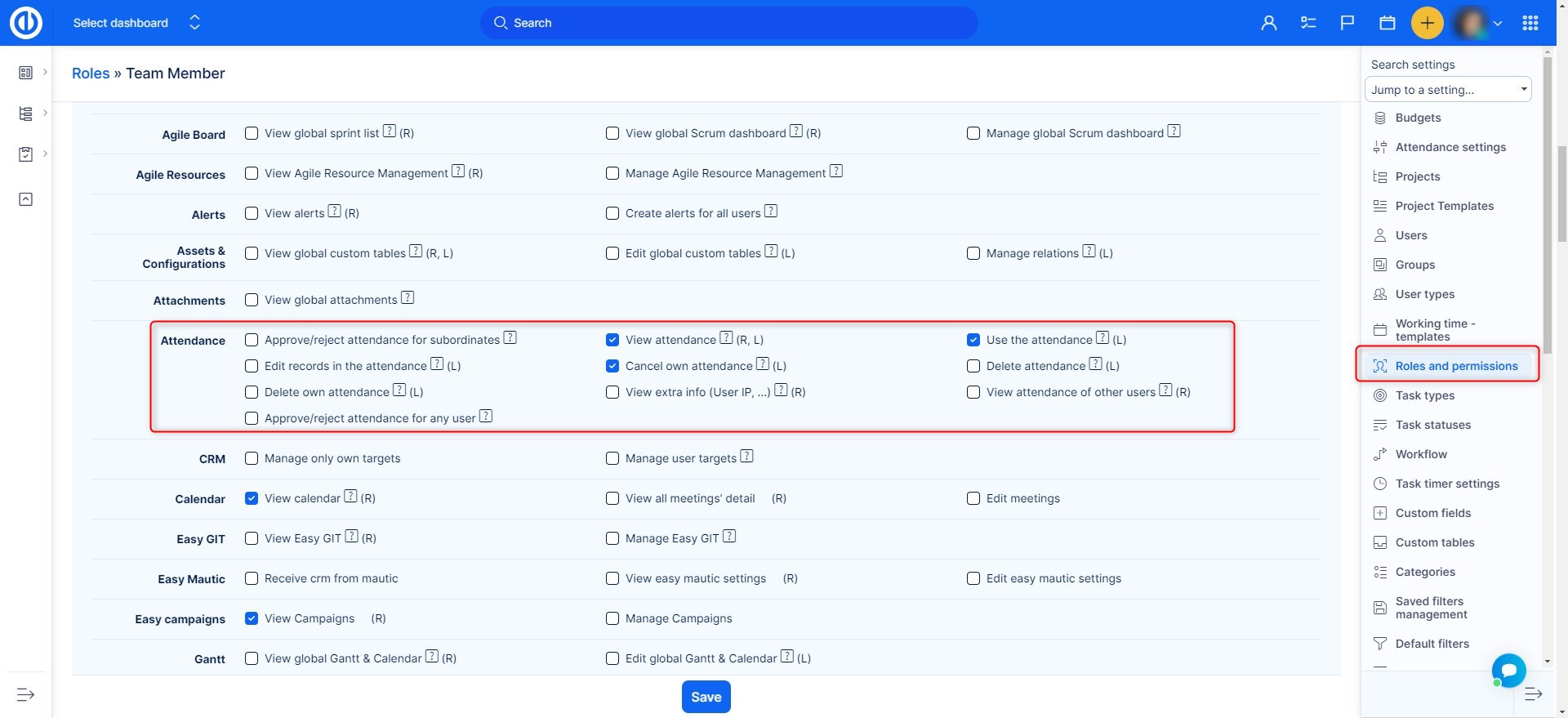This screenshot has width=1568, height=718.
Task: Expand the Select dashboard switcher
Action: [x=194, y=23]
